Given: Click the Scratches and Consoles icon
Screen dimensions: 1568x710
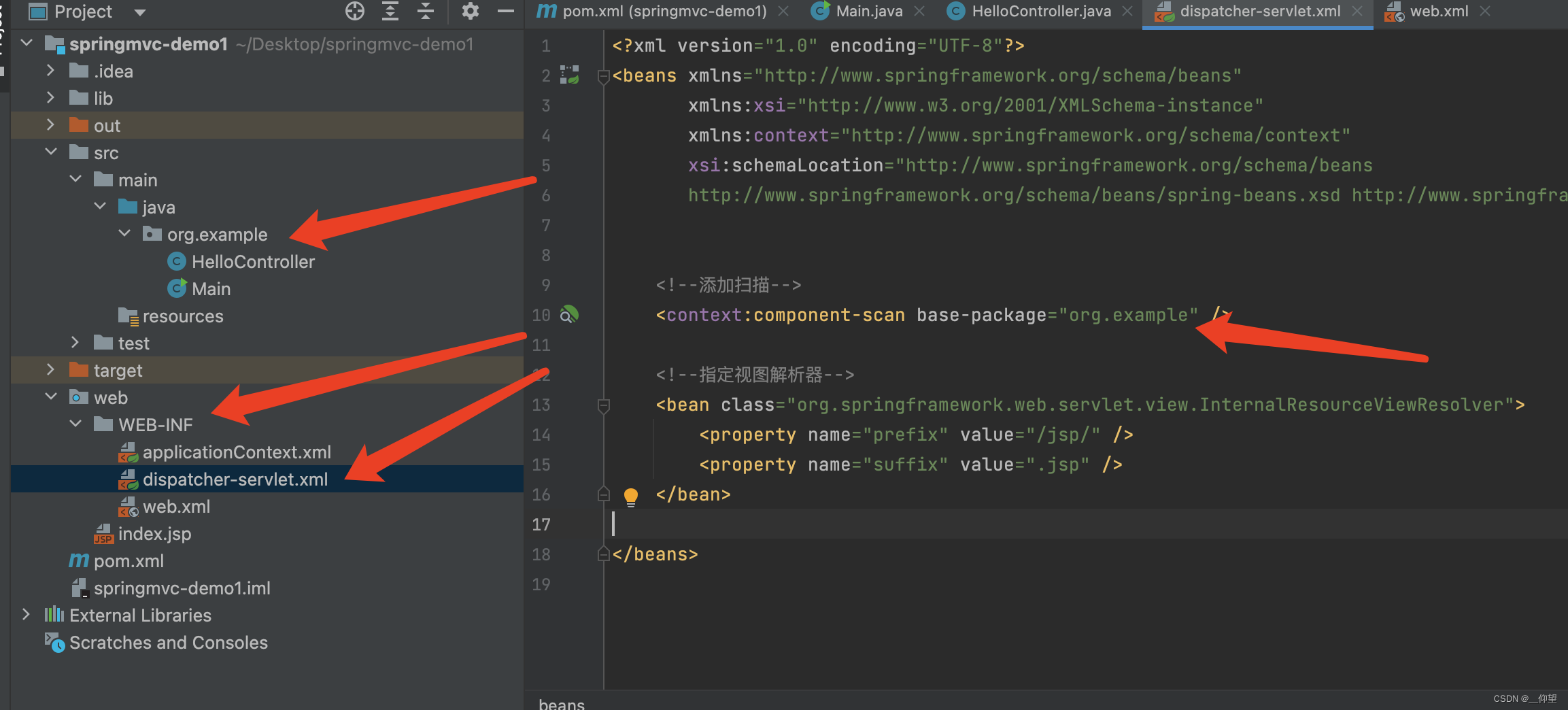Looking at the screenshot, I should click(54, 642).
